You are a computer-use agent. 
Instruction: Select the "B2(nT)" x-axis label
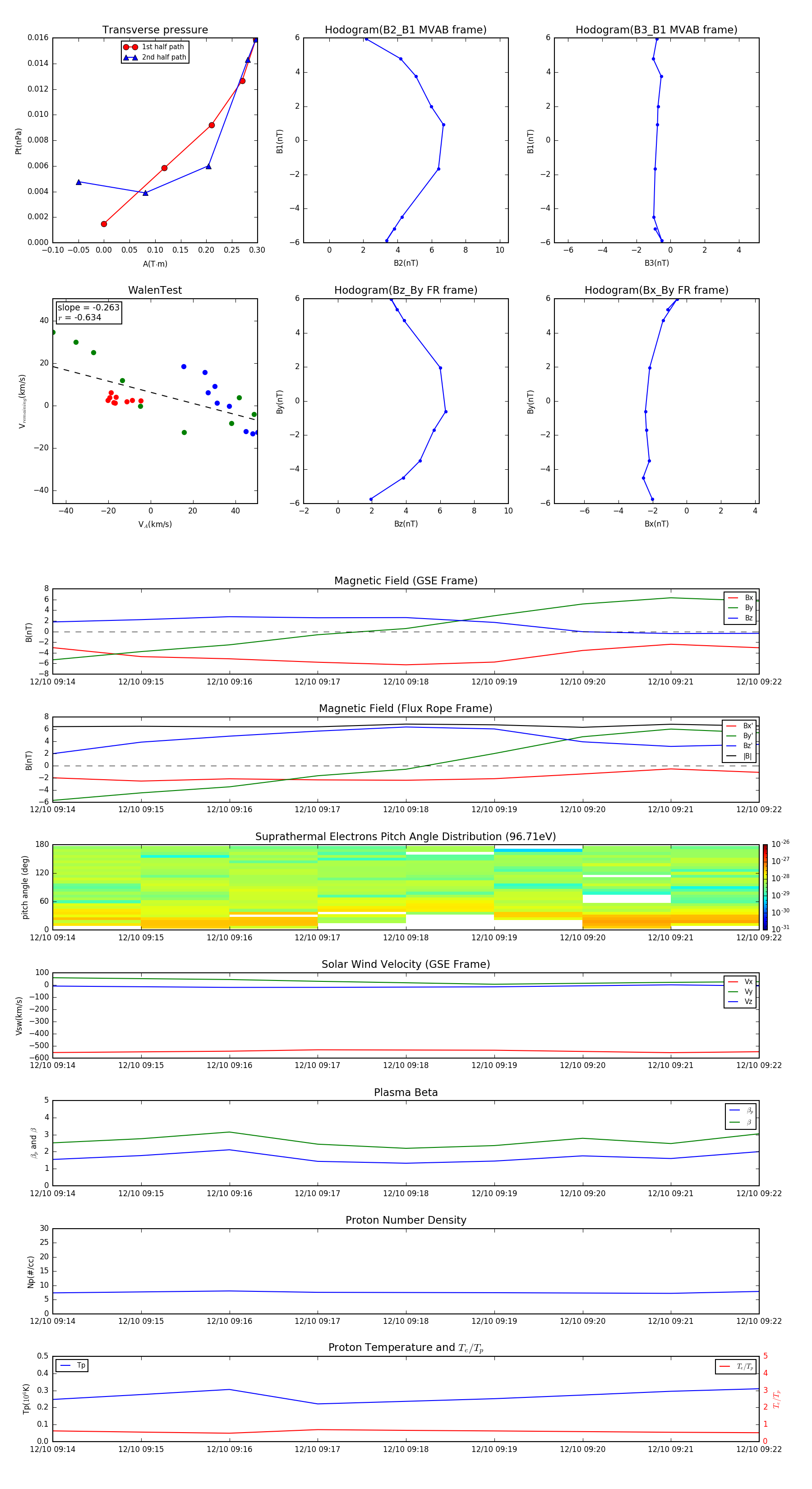click(x=406, y=263)
